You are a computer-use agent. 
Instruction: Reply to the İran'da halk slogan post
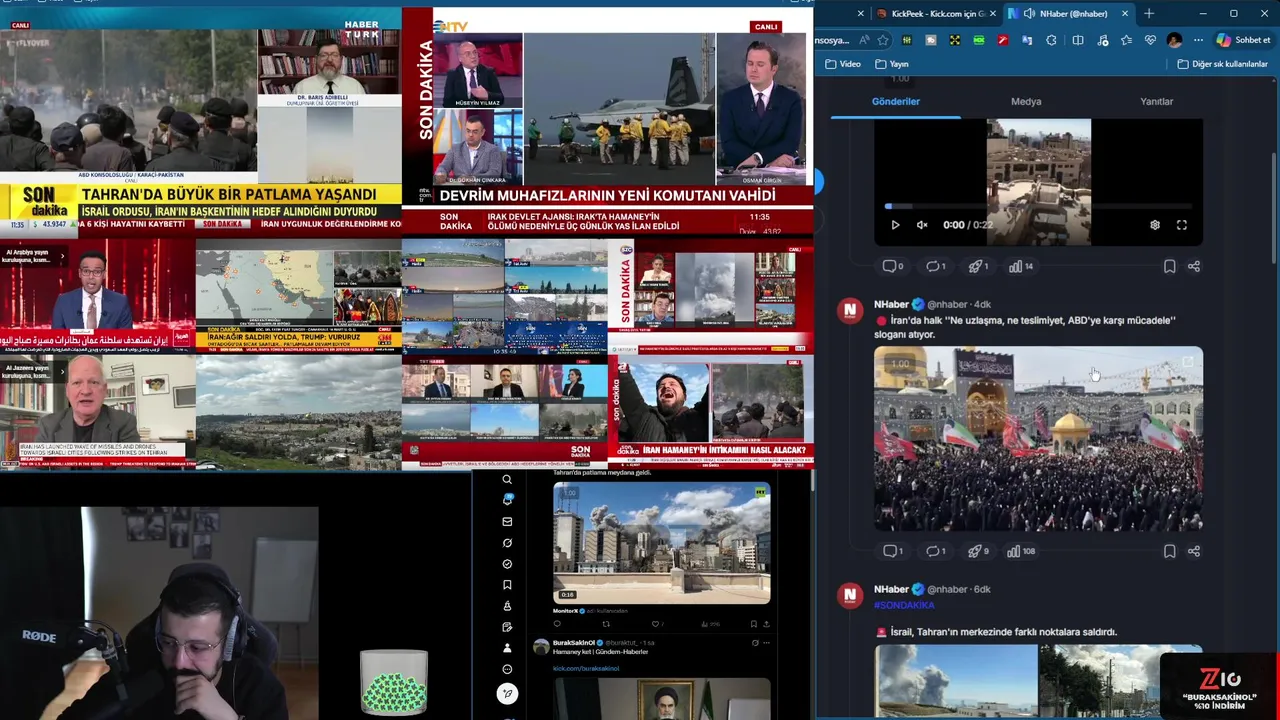click(893, 551)
